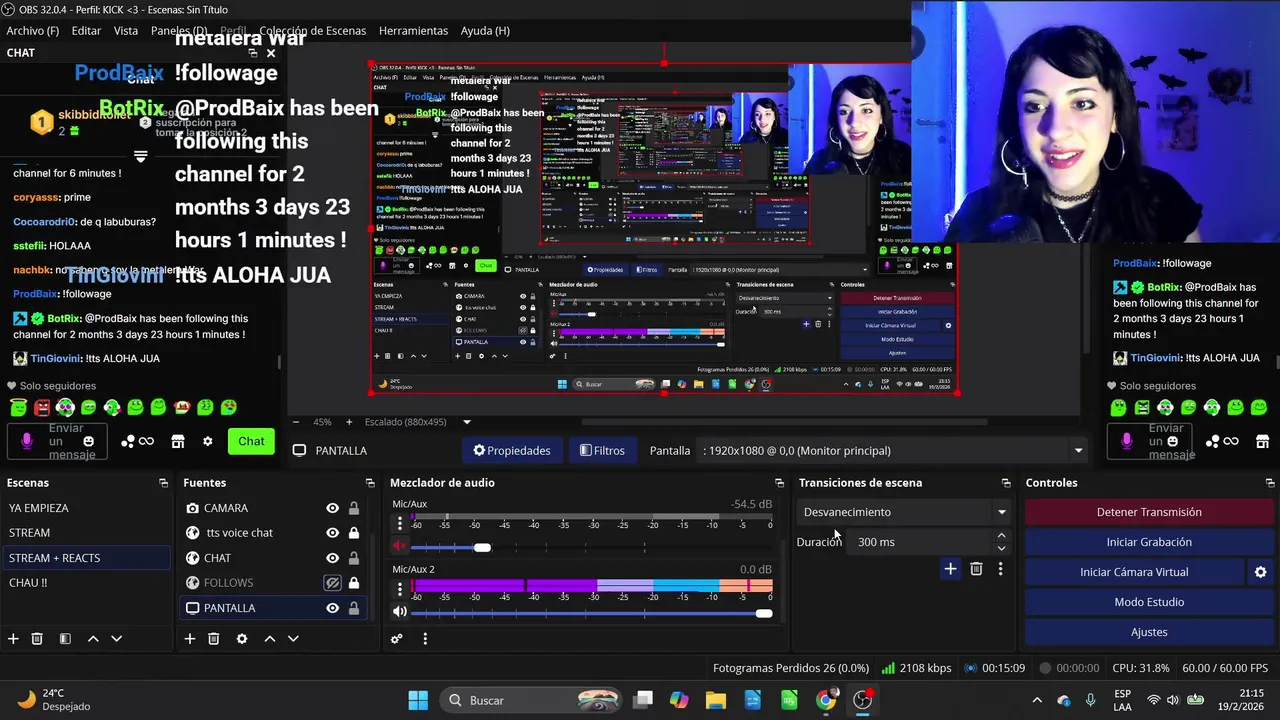Open Mic/Aux channel options dots

pyautogui.click(x=400, y=524)
